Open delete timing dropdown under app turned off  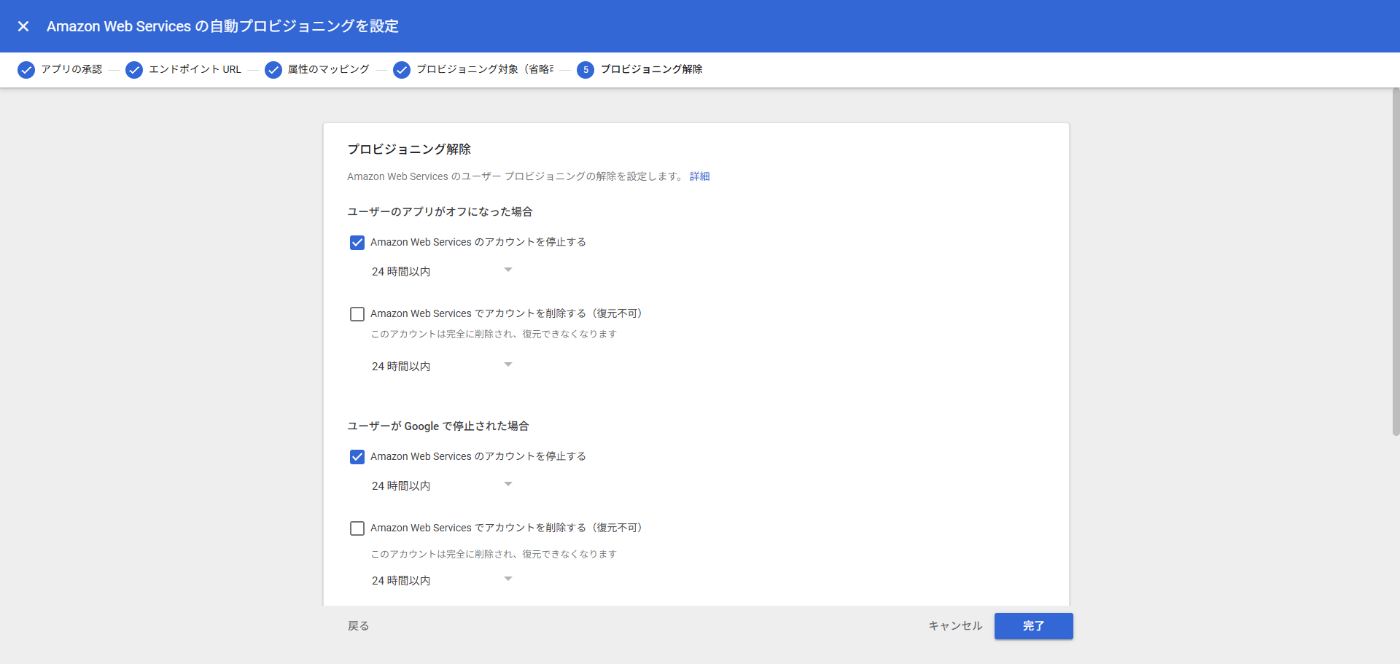[x=441, y=366]
